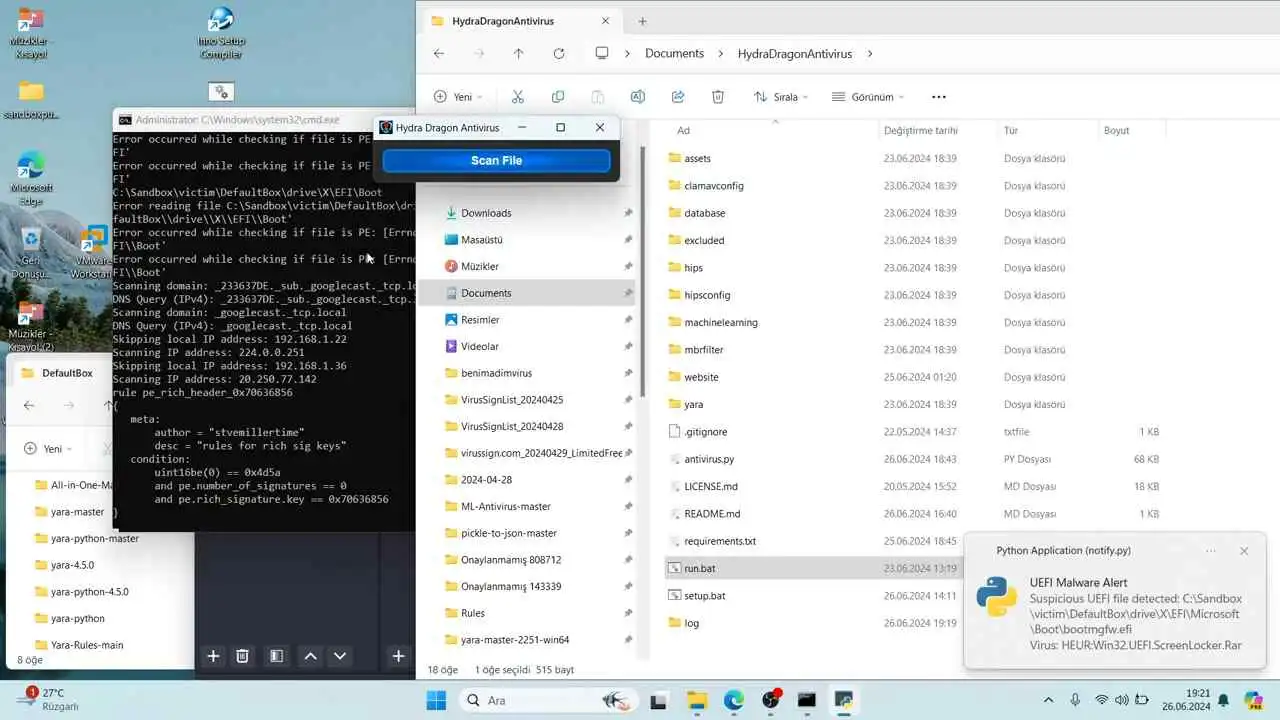The width and height of the screenshot is (1280, 720).
Task: Open Microsoft Edge from the taskbar
Action: coord(733,700)
